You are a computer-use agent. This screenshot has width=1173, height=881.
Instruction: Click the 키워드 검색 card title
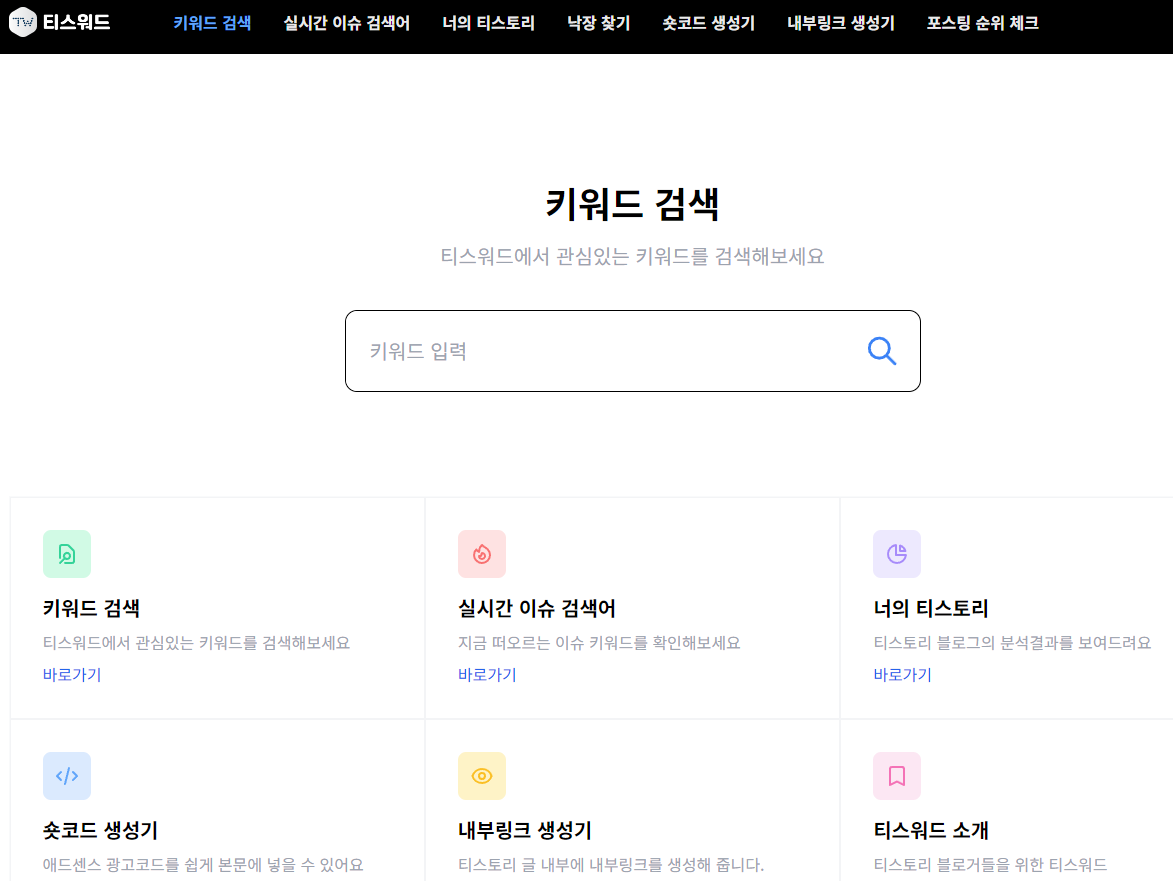pyautogui.click(x=91, y=608)
